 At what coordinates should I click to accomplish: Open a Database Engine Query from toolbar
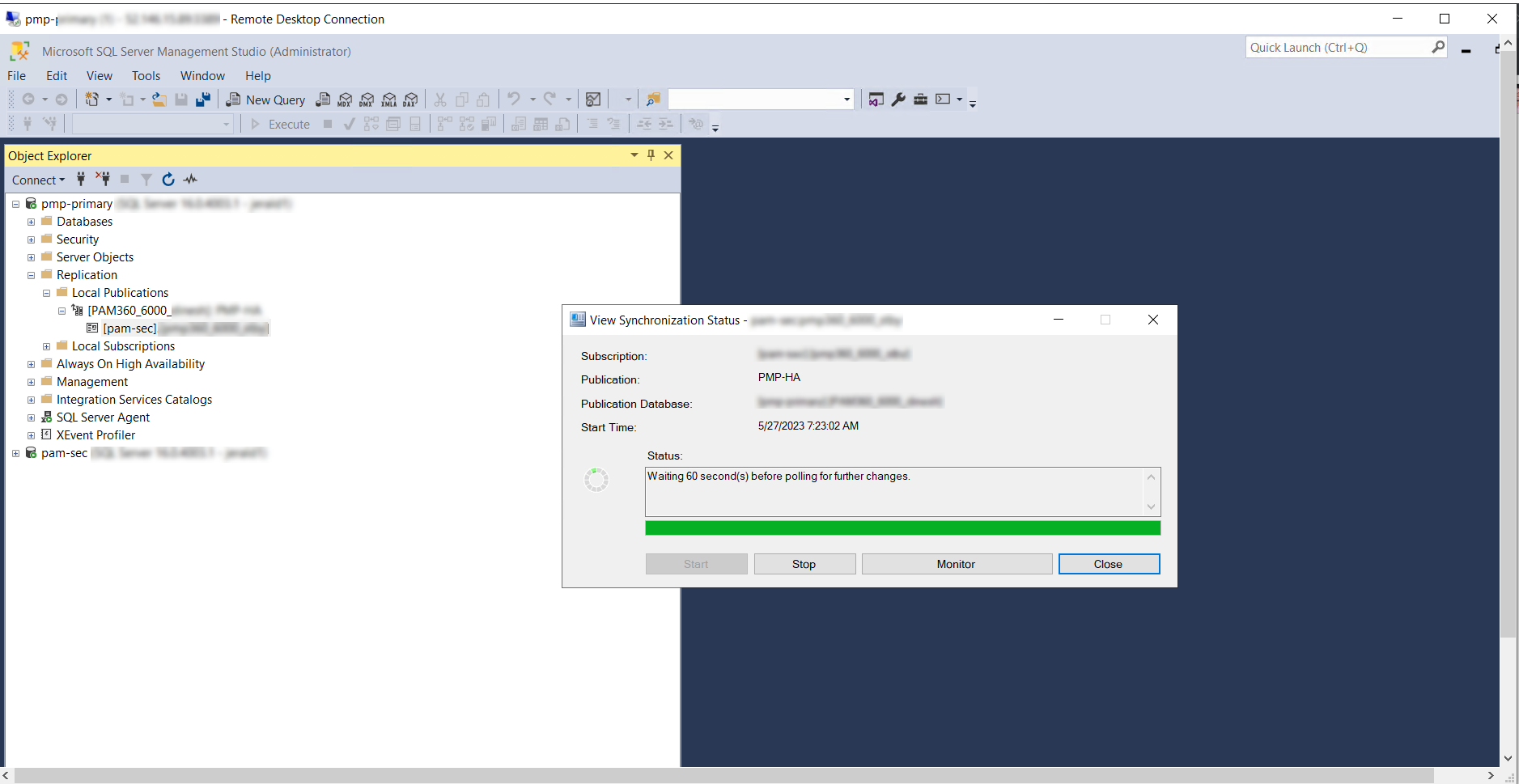pyautogui.click(x=323, y=100)
